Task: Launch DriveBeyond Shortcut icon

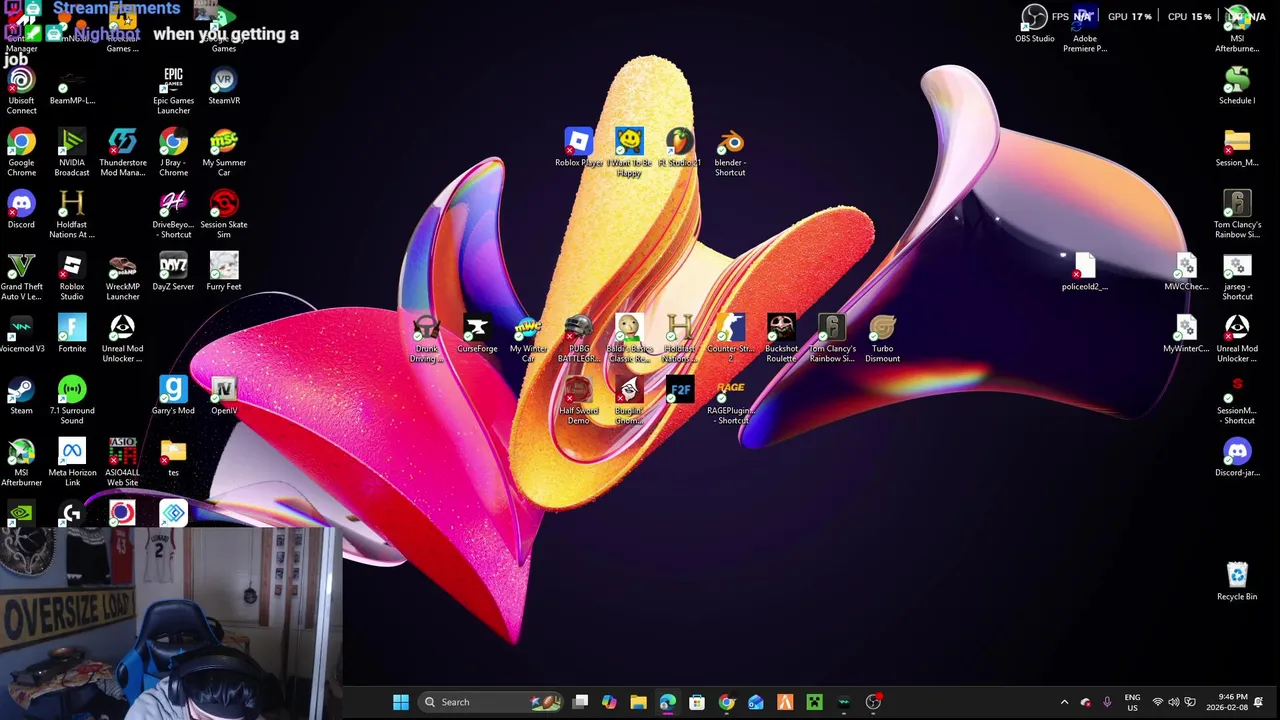Action: coord(173,214)
